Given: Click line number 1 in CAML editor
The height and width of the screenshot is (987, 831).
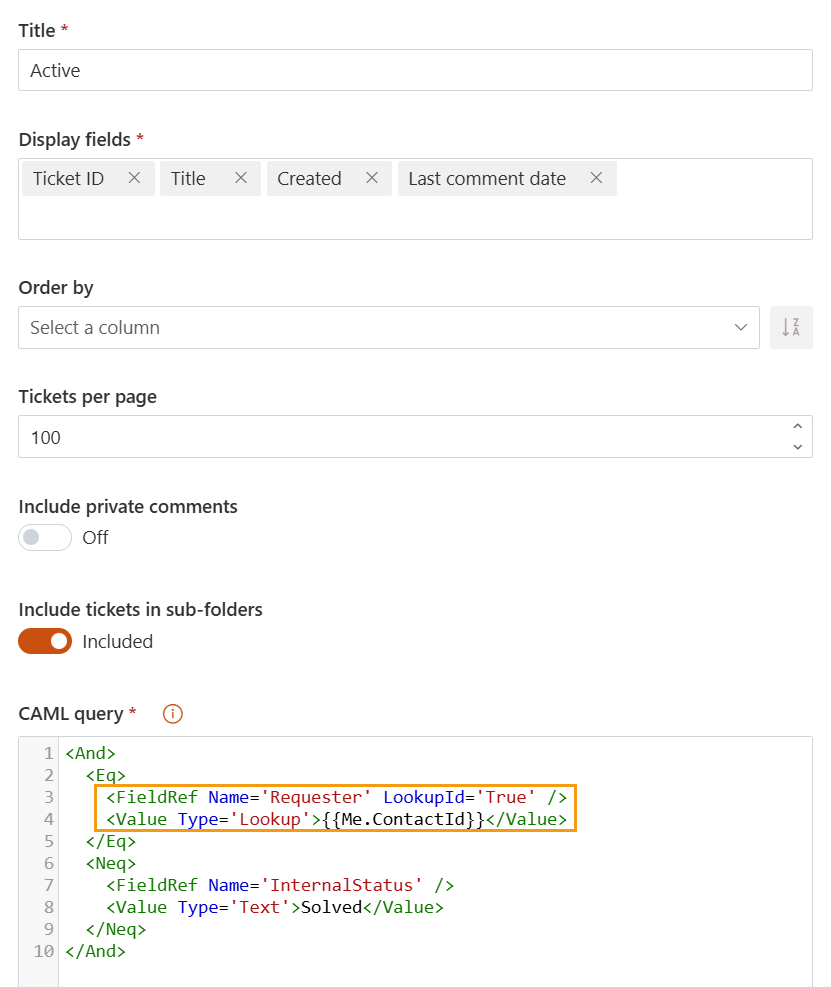Looking at the screenshot, I should click(48, 753).
